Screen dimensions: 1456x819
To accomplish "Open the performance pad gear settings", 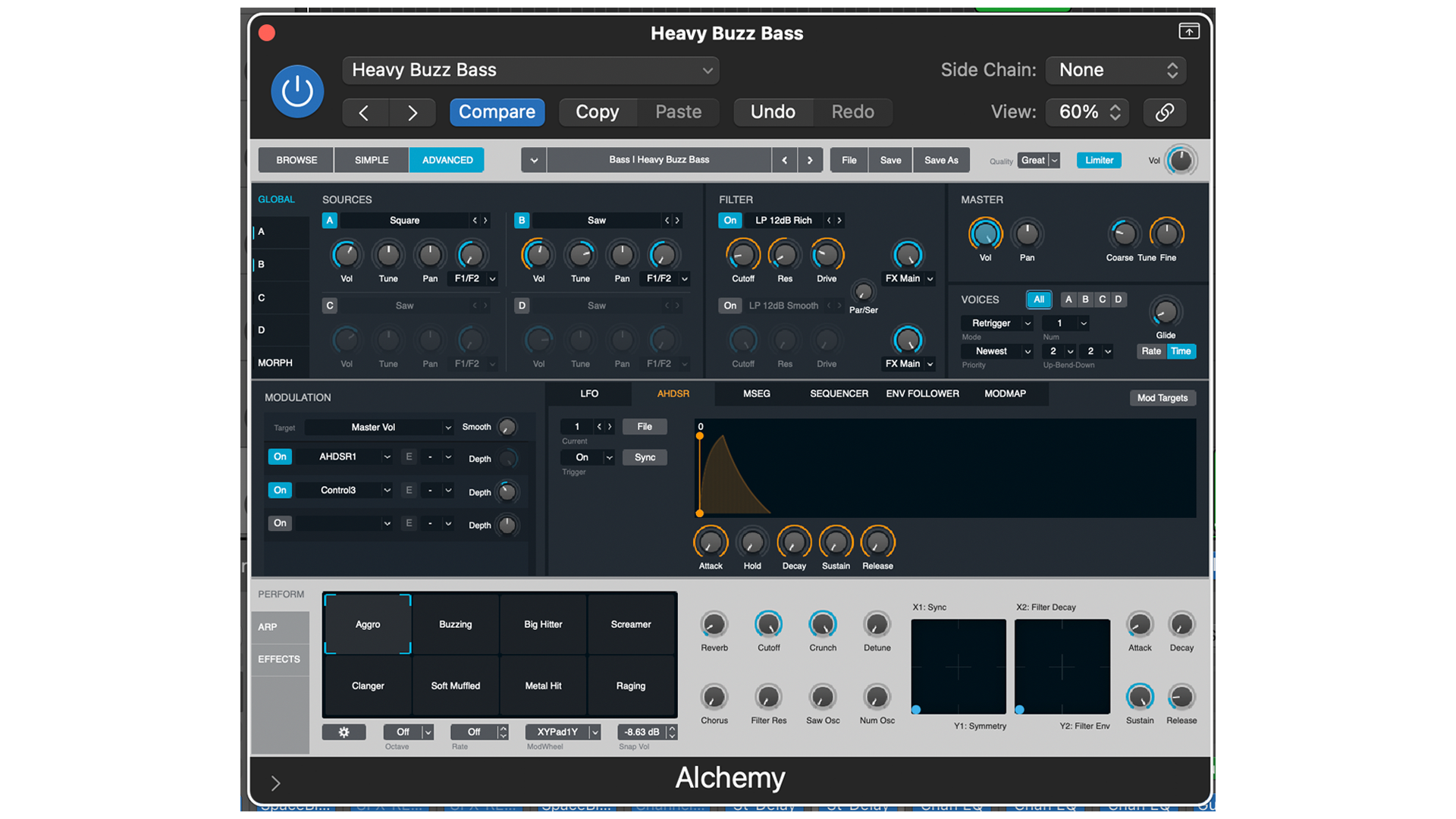I will pos(344,732).
